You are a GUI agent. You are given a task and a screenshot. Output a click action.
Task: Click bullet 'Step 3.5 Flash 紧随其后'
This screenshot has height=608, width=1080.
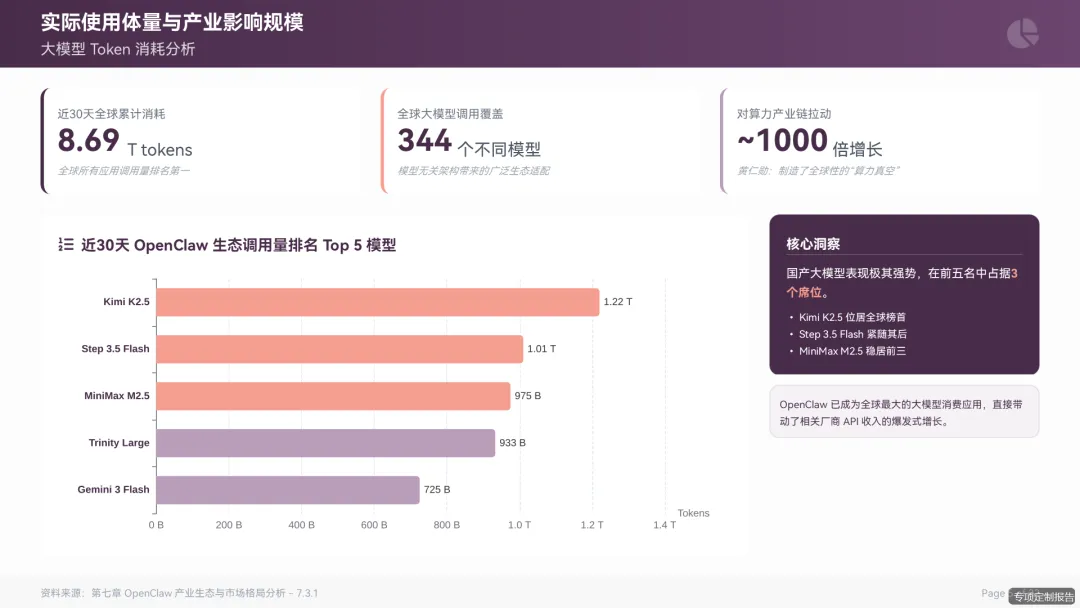pyautogui.click(x=853, y=334)
